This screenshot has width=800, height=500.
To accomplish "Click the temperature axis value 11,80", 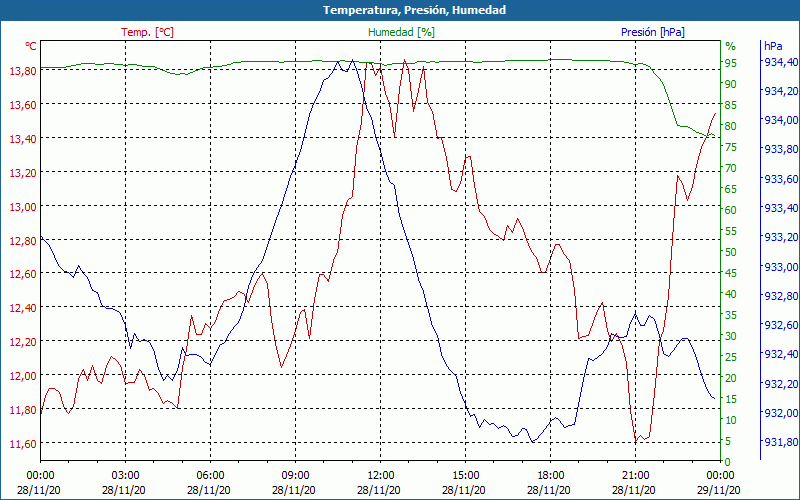I will [x=23, y=410].
